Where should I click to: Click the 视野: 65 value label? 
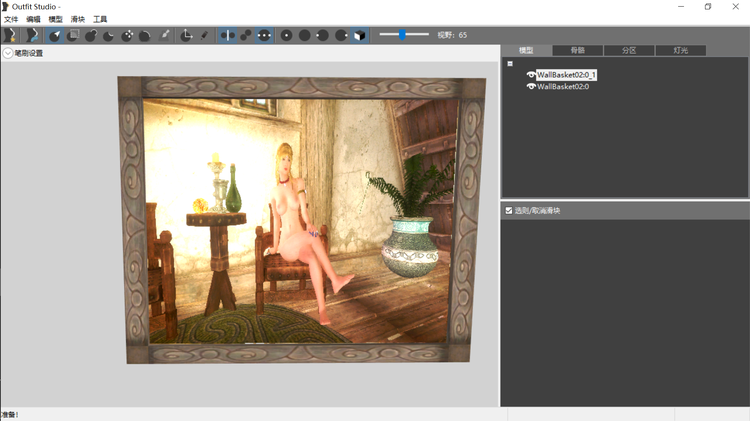pos(452,35)
